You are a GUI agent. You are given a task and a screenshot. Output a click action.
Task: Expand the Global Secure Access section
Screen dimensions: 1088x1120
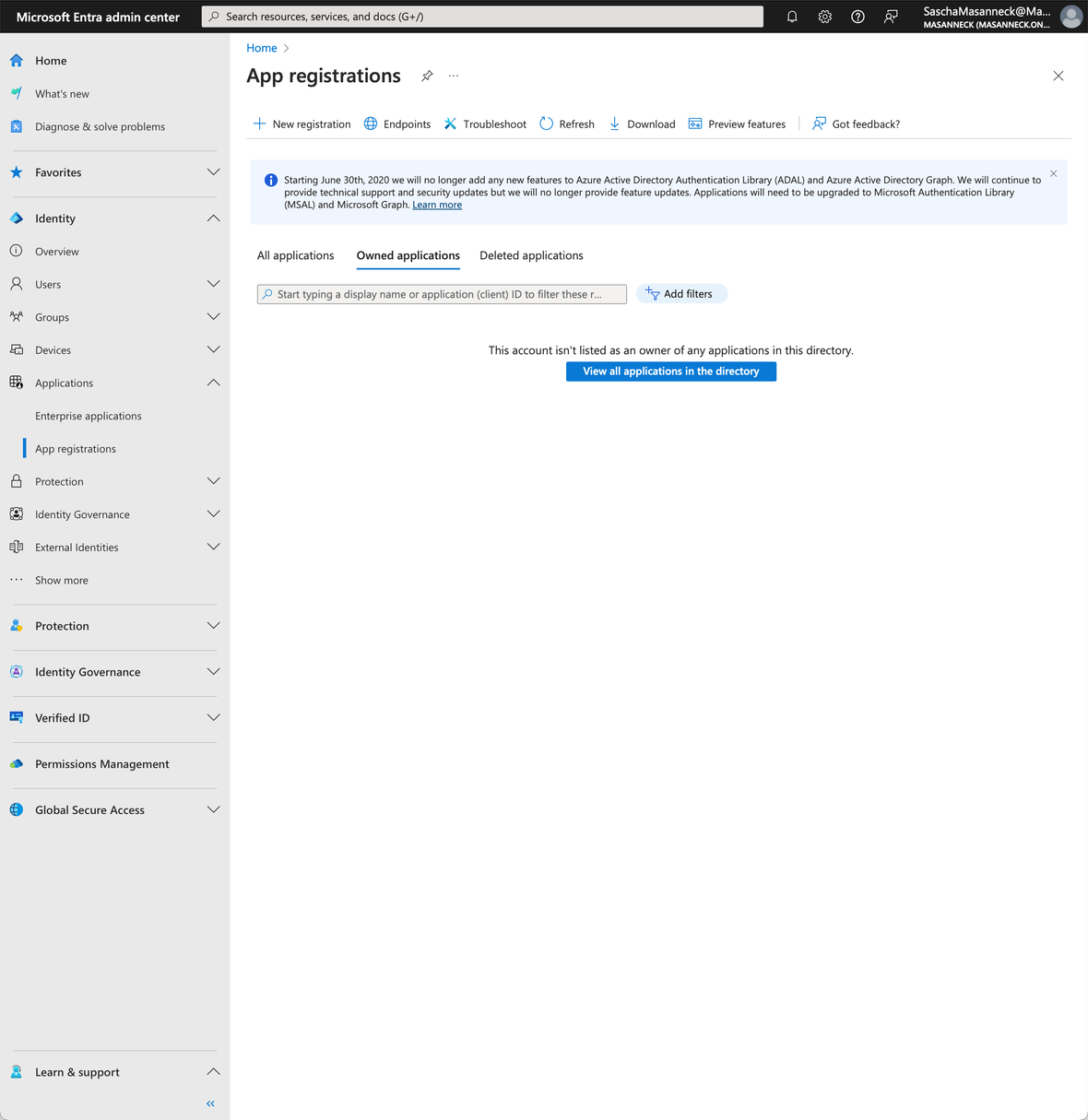[x=213, y=809]
